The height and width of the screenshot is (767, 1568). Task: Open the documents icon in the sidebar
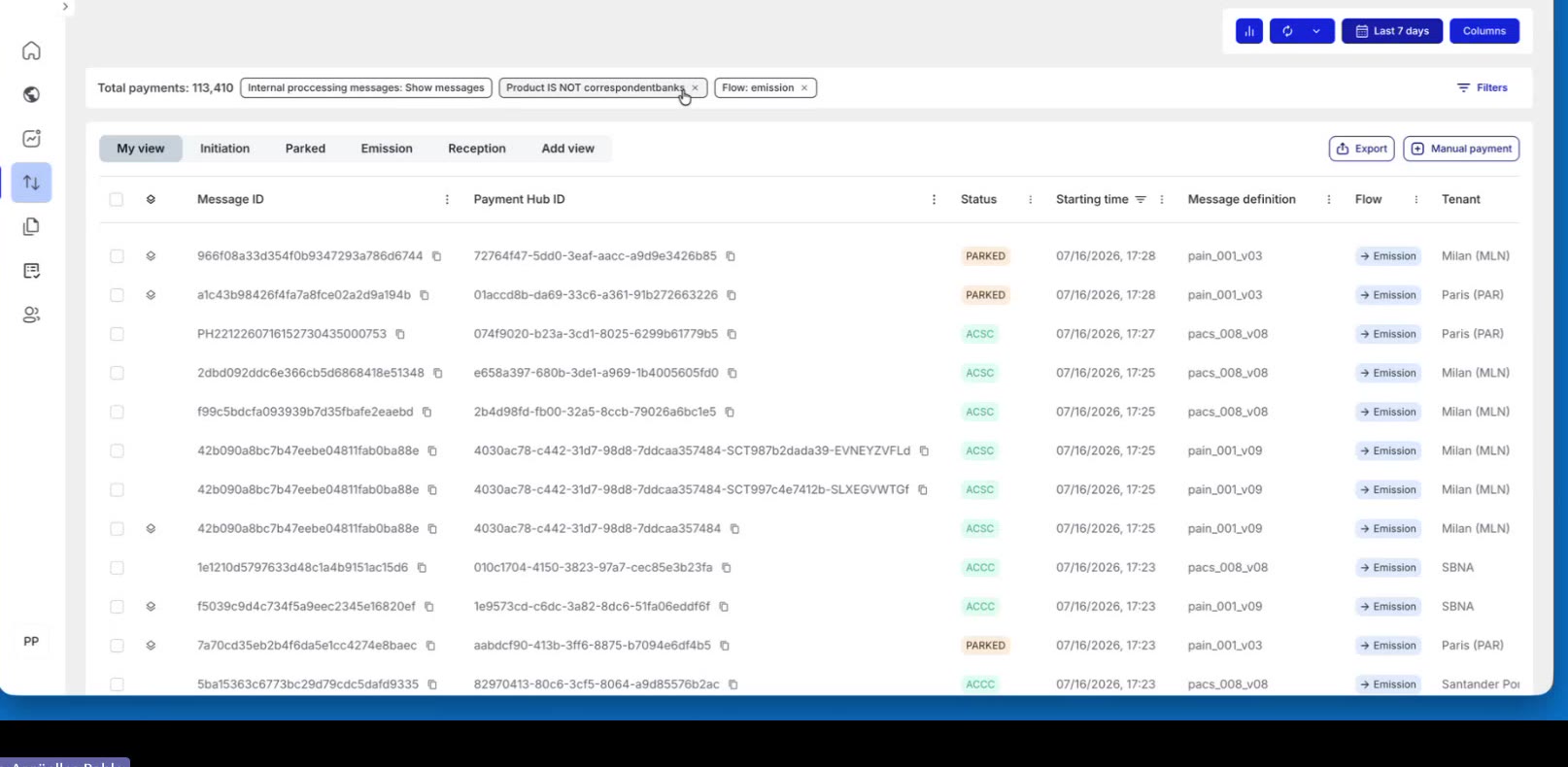[x=31, y=226]
